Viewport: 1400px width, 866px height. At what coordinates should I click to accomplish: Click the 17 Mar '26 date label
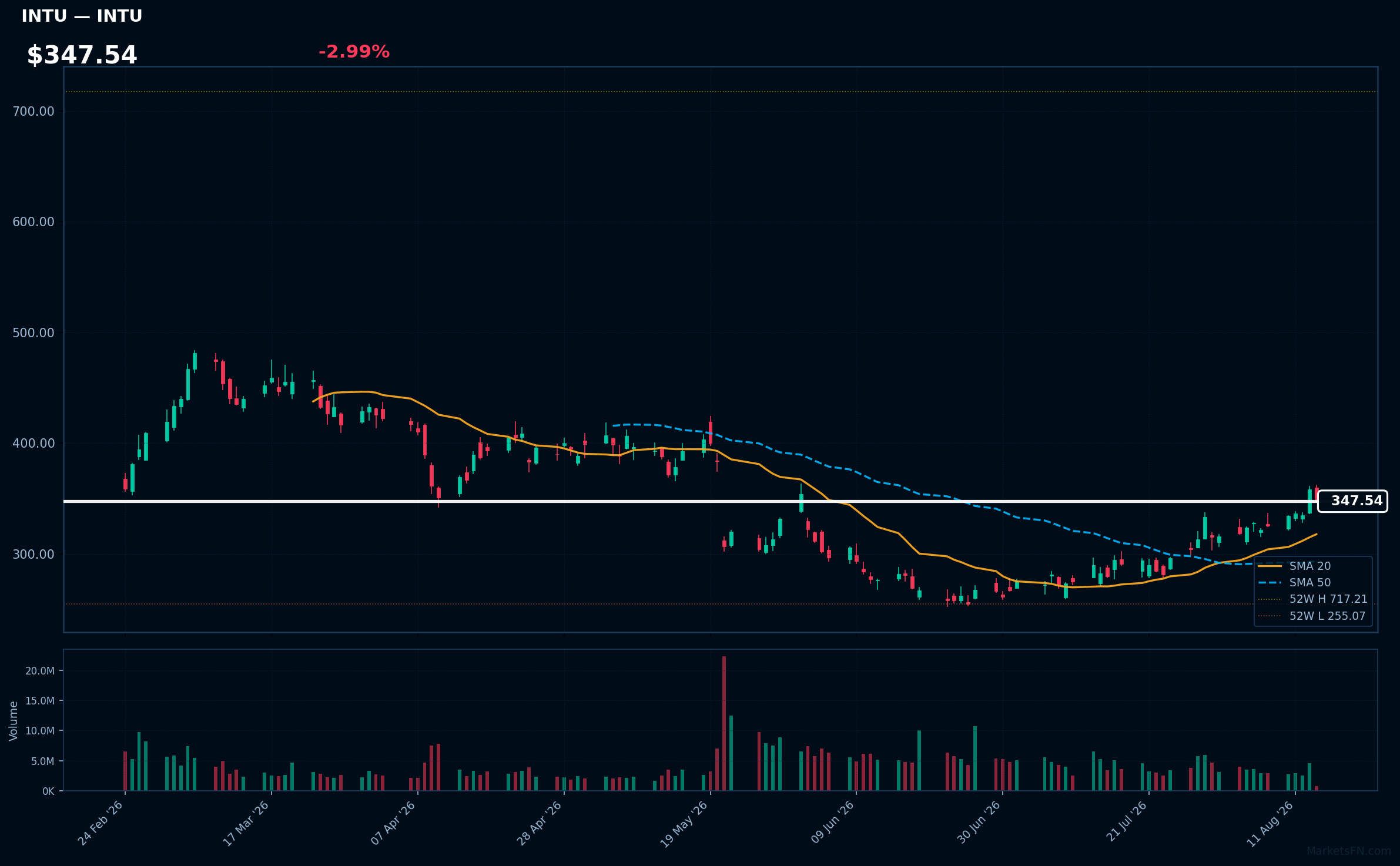tap(246, 823)
